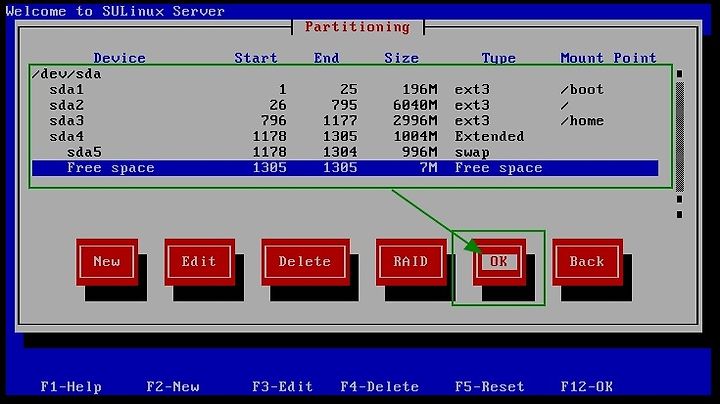Click the Size column header
Viewport: 720px width, 404px height.
pos(402,58)
